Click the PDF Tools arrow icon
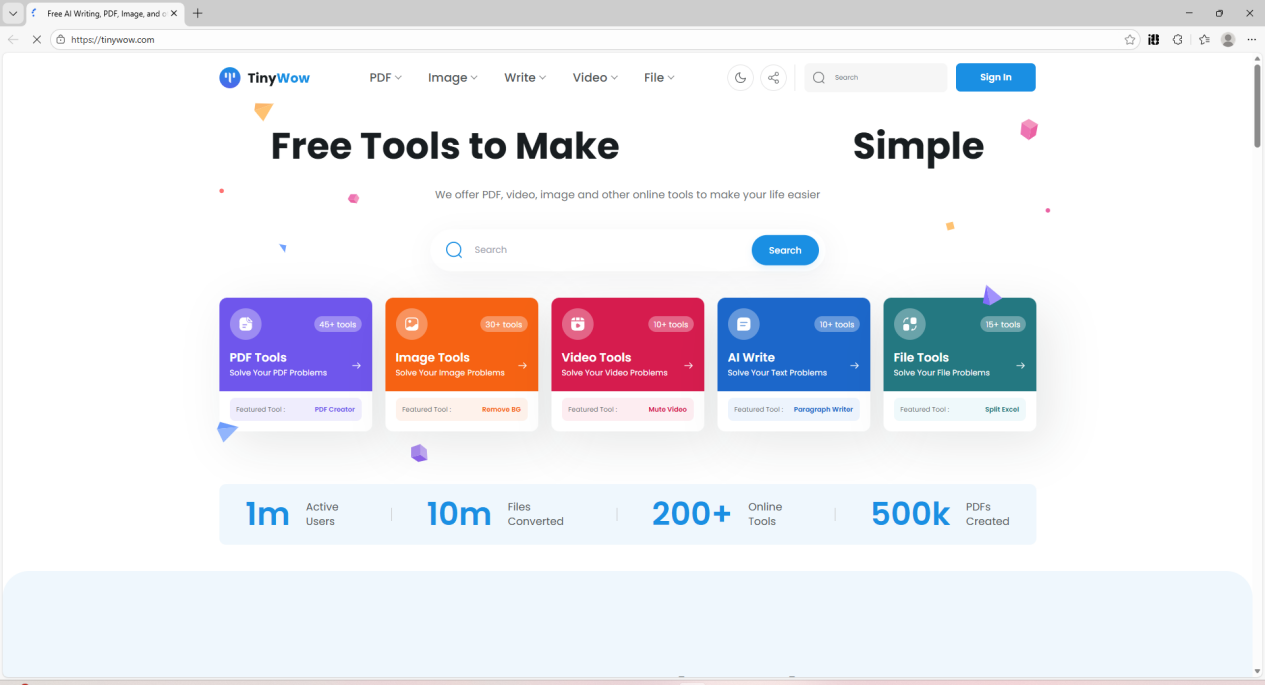This screenshot has height=685, width=1265. 356,365
